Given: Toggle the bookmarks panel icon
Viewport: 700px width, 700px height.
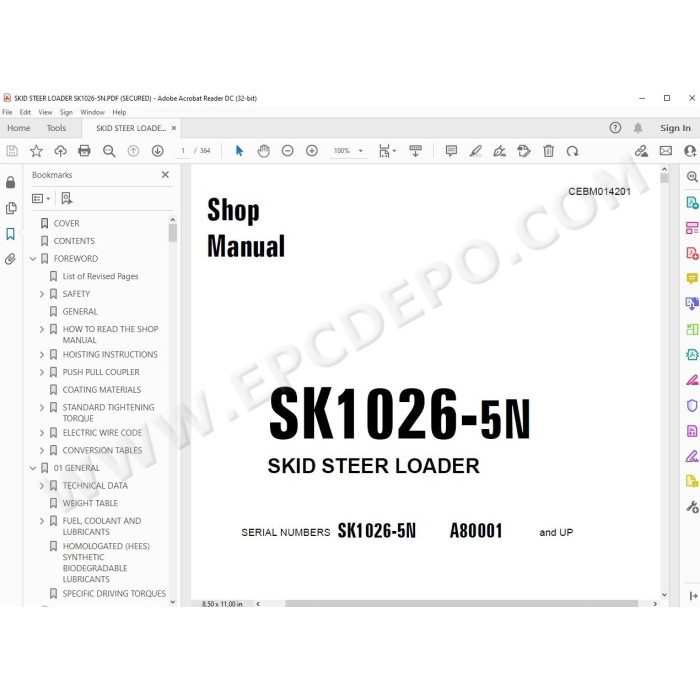Looking at the screenshot, I should point(11,233).
